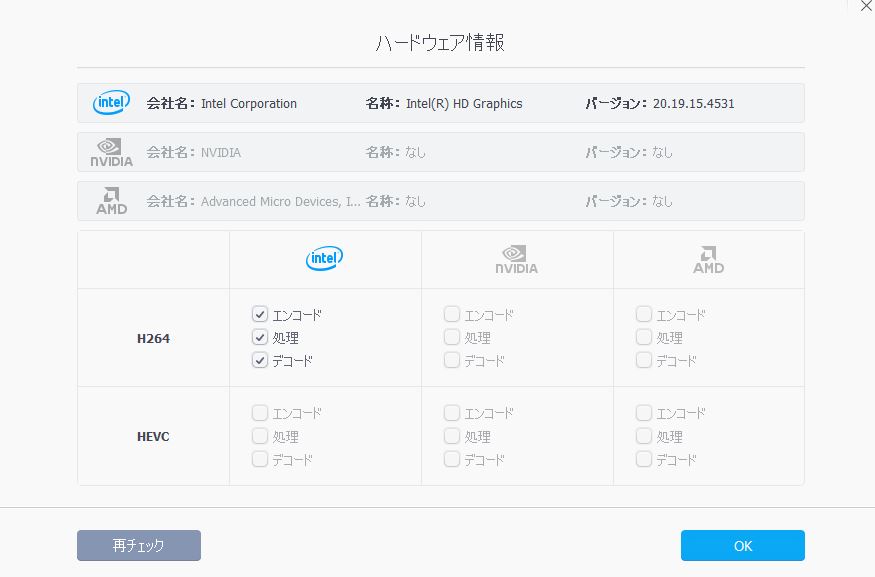Image resolution: width=875 pixels, height=577 pixels.
Task: Click the Intel logo in the info row
Action: pos(111,103)
